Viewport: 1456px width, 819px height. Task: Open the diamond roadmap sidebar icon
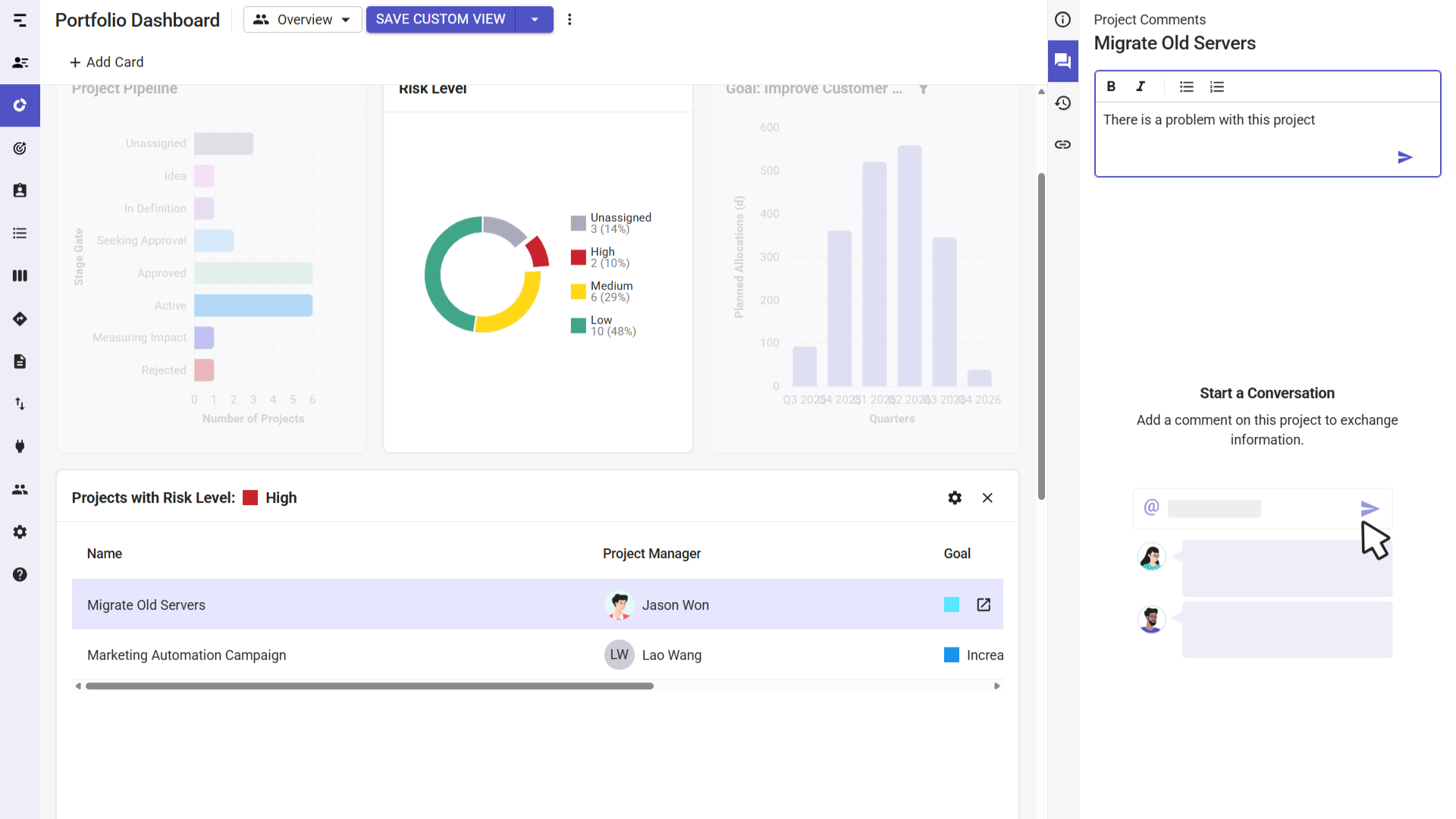tap(20, 318)
